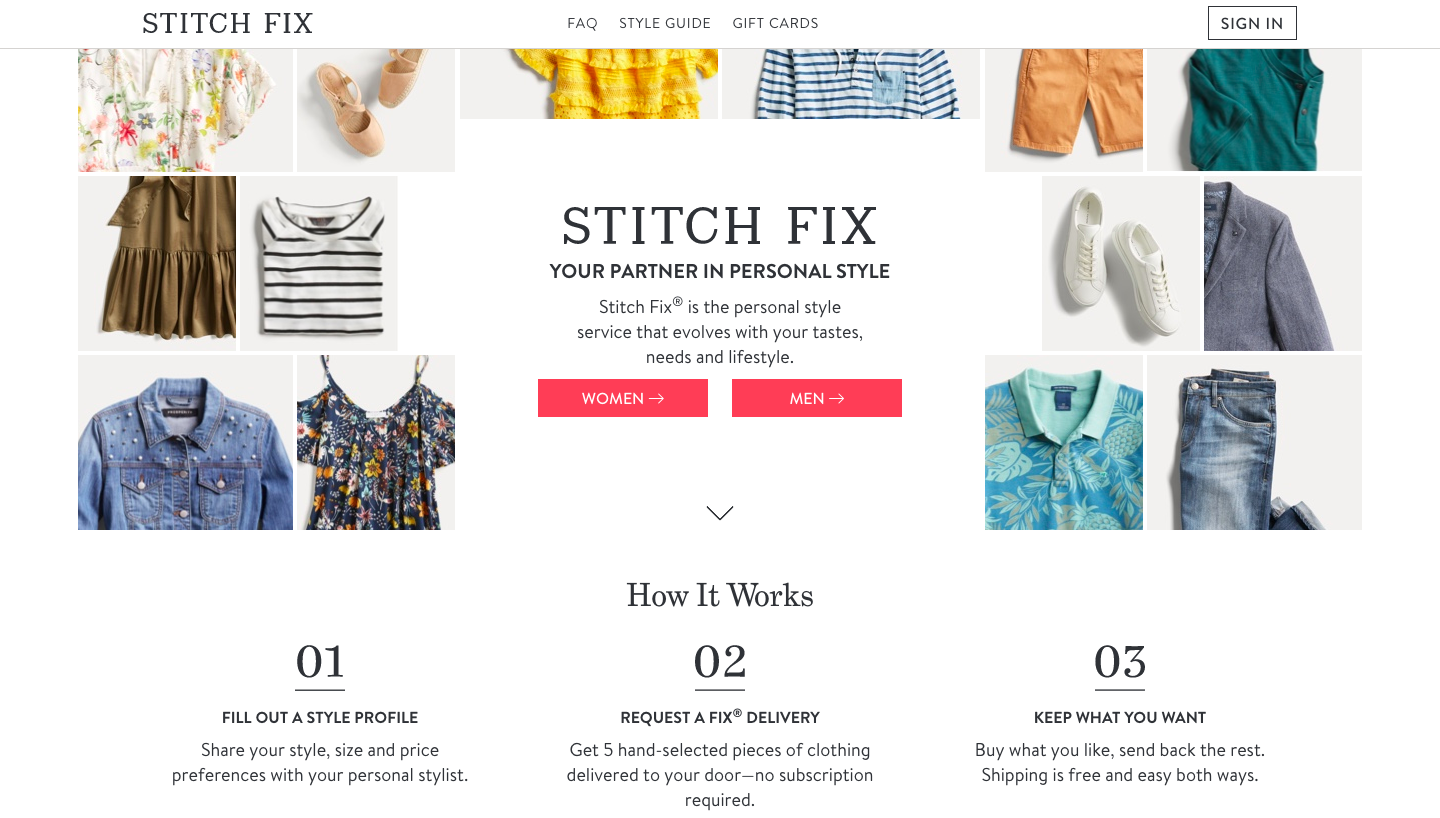Open the FAQ menu item

click(x=582, y=22)
